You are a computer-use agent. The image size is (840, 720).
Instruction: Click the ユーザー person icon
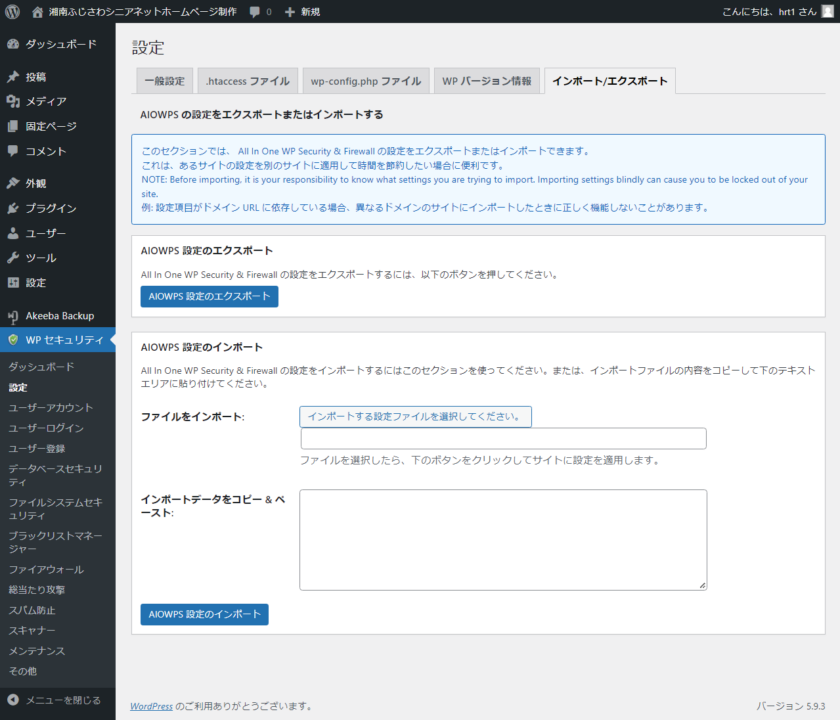pyautogui.click(x=13, y=233)
